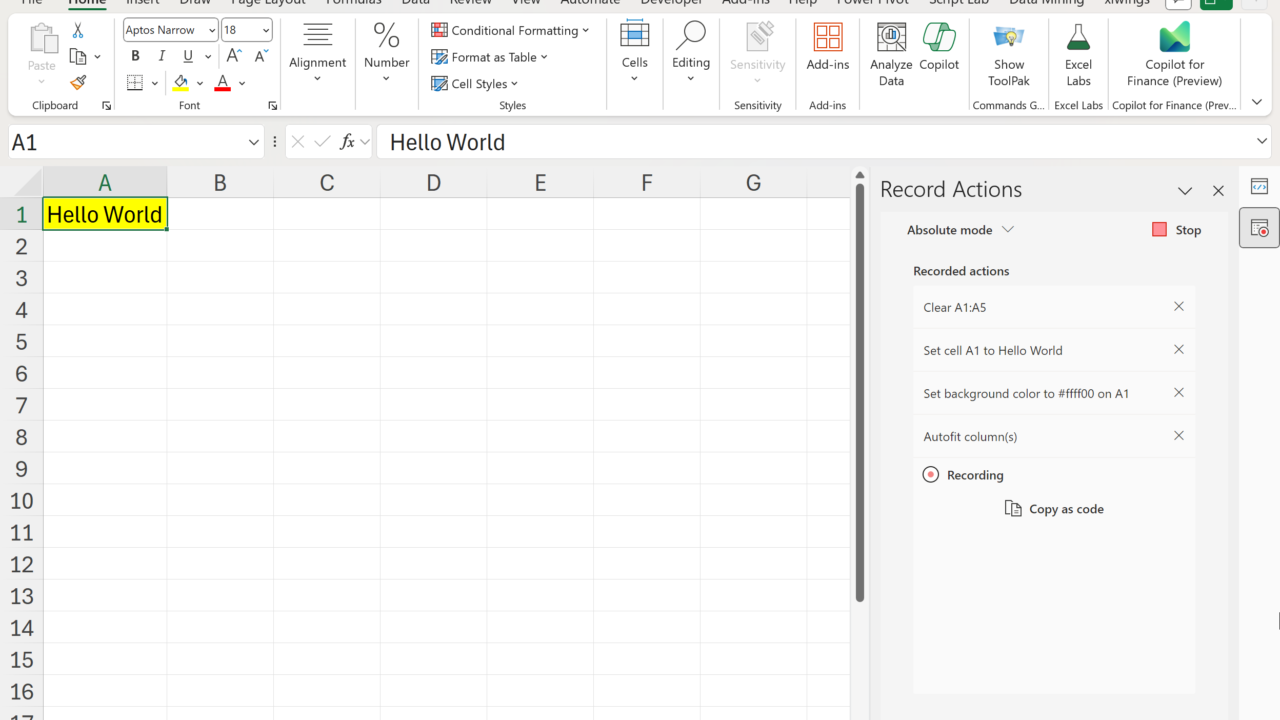Click Copy as code button
Image resolution: width=1280 pixels, height=720 pixels.
tap(1054, 509)
